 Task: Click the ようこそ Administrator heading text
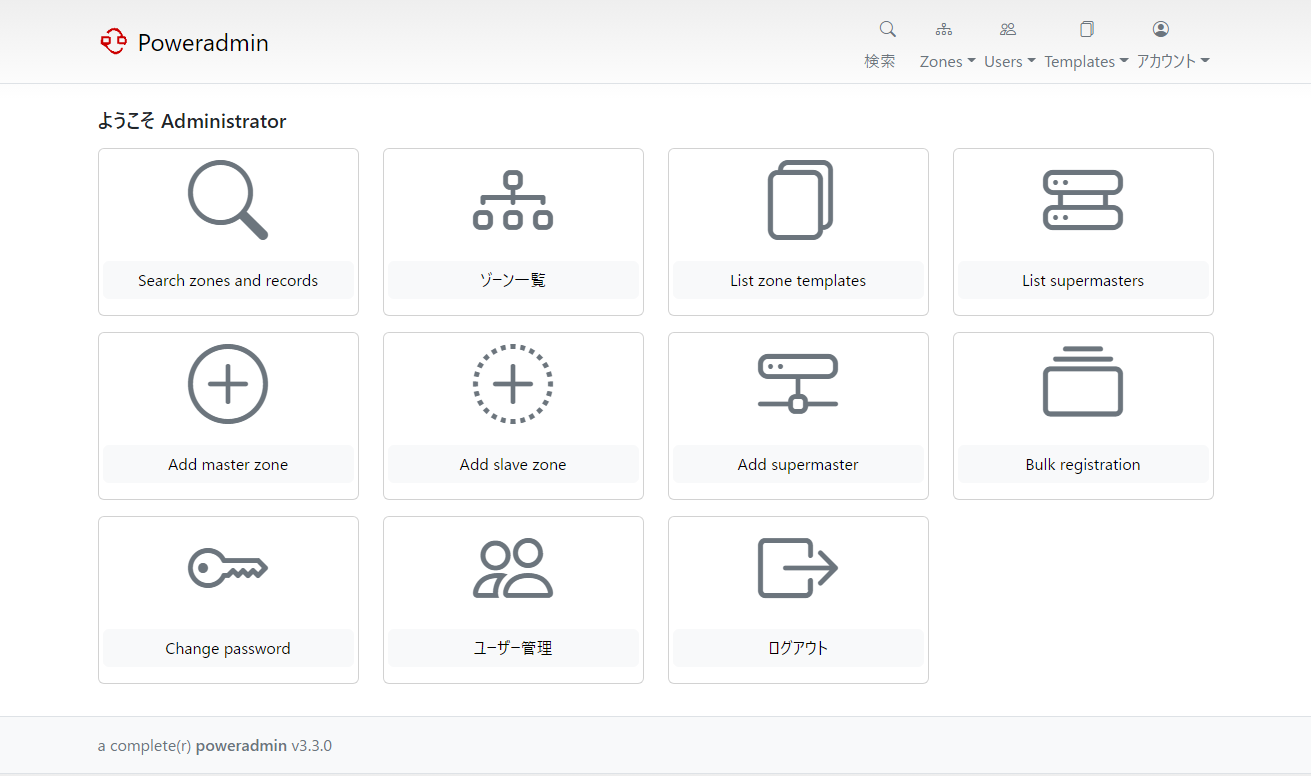point(192,121)
